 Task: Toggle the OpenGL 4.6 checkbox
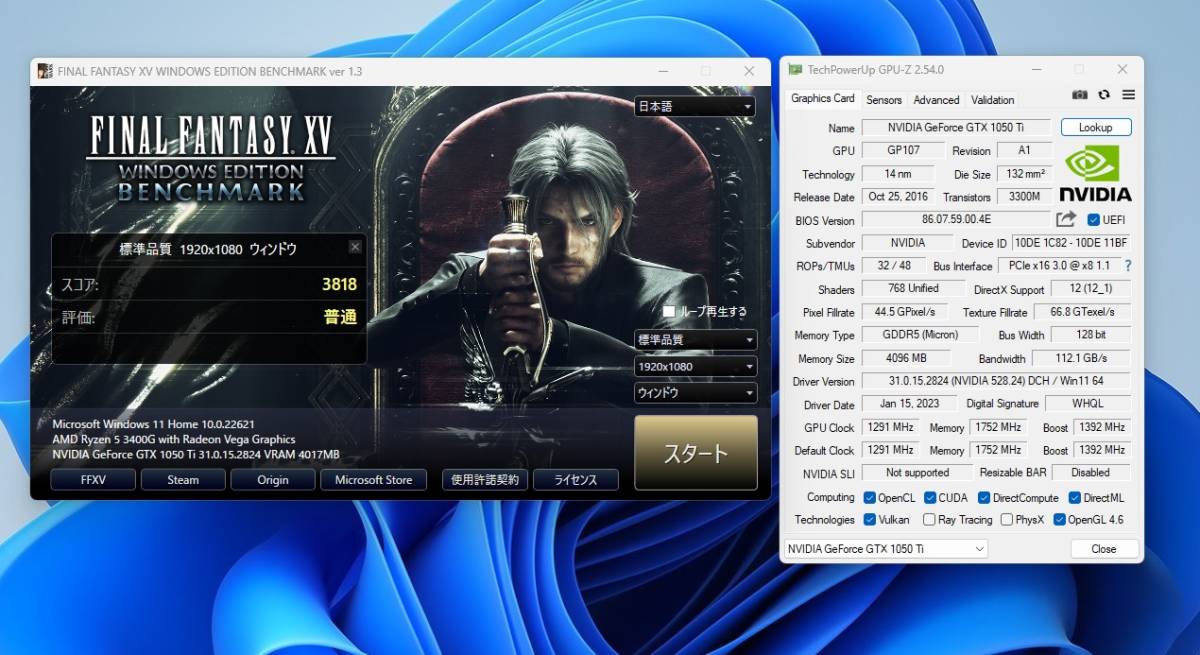click(1059, 520)
